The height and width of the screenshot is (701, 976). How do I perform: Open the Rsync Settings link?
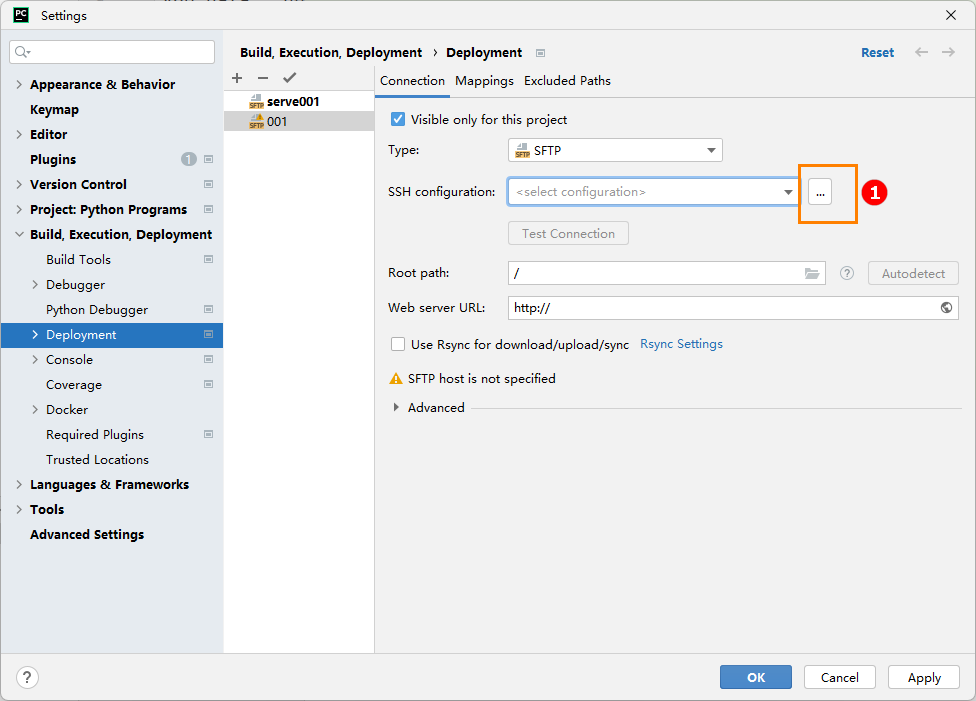[x=681, y=344]
